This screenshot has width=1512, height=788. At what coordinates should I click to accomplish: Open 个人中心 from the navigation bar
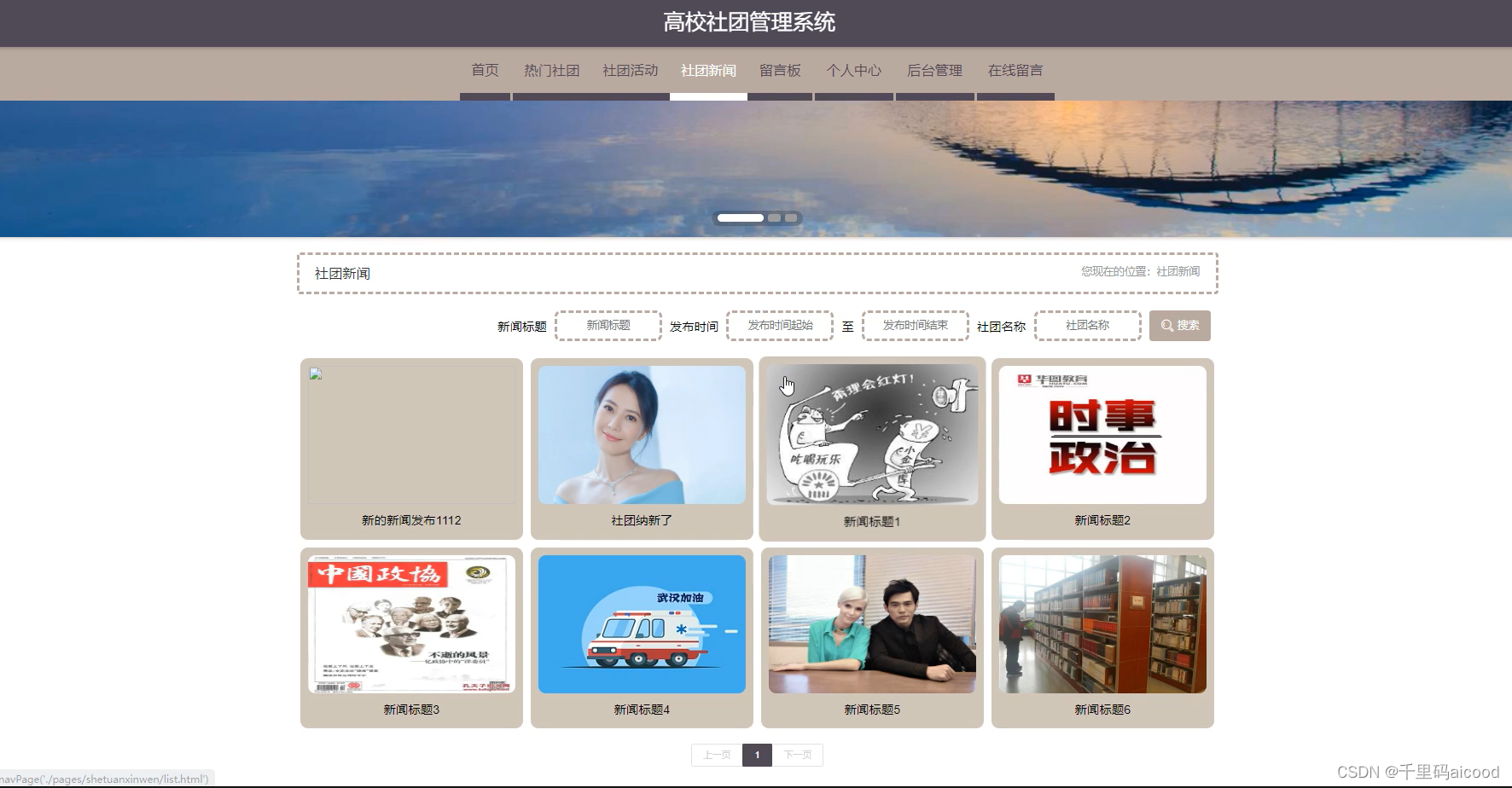pyautogui.click(x=853, y=71)
